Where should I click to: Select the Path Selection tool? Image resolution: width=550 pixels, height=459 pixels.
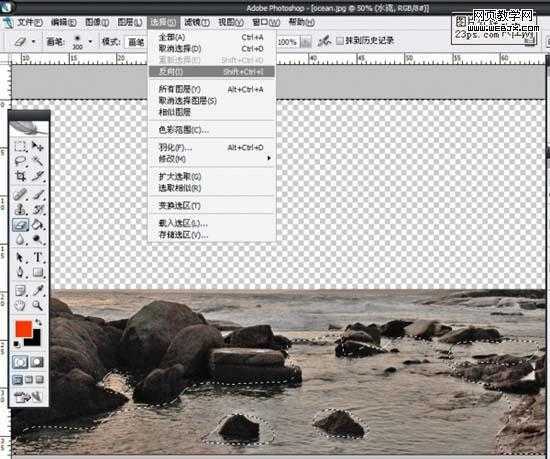pos(20,257)
